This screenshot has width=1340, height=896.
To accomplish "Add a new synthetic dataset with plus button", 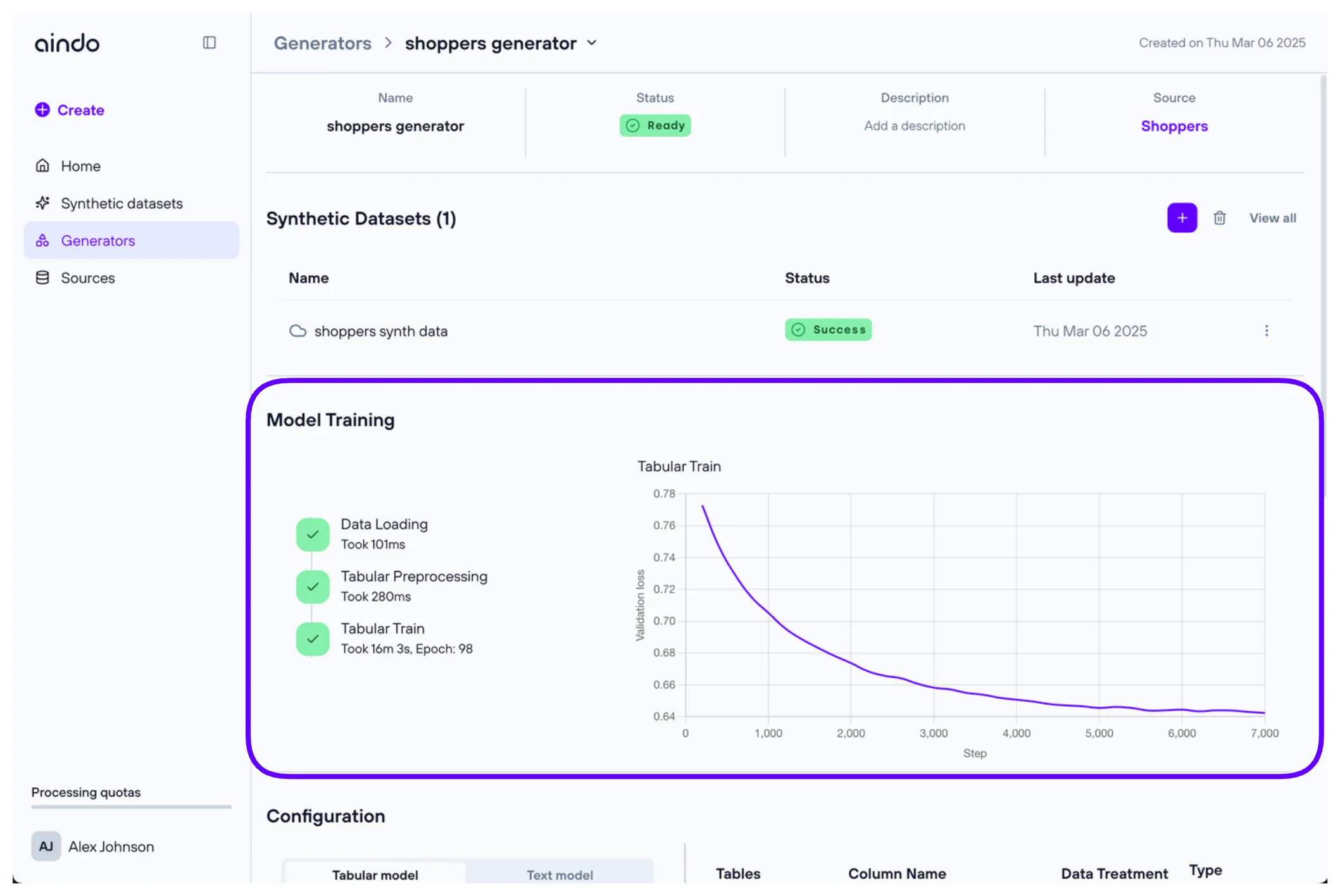I will 1181,218.
